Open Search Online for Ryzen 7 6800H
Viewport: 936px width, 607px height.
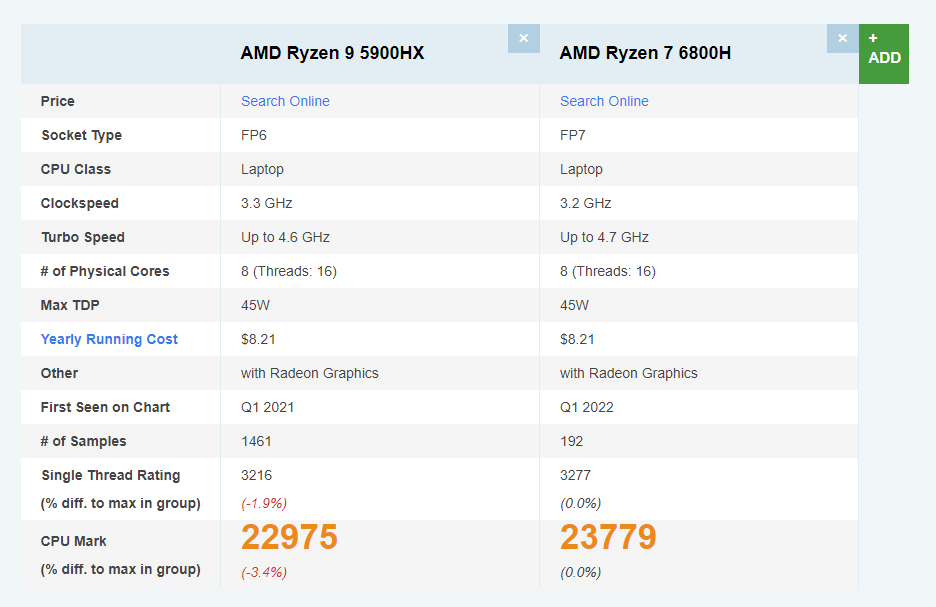point(604,101)
